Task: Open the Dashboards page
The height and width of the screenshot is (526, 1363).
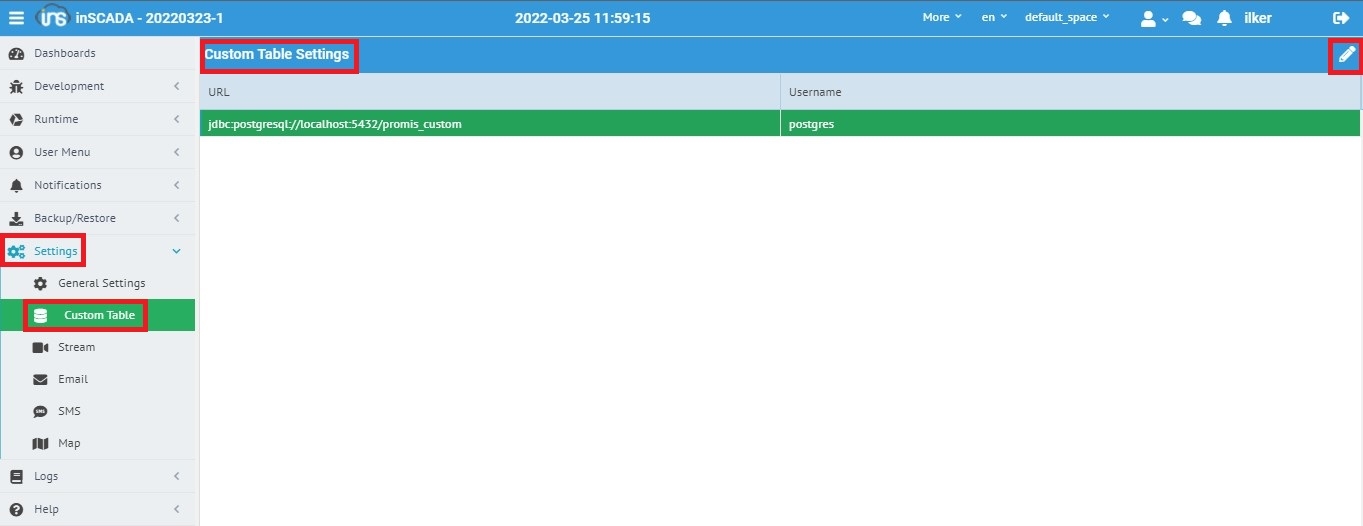Action: pyautogui.click(x=65, y=53)
